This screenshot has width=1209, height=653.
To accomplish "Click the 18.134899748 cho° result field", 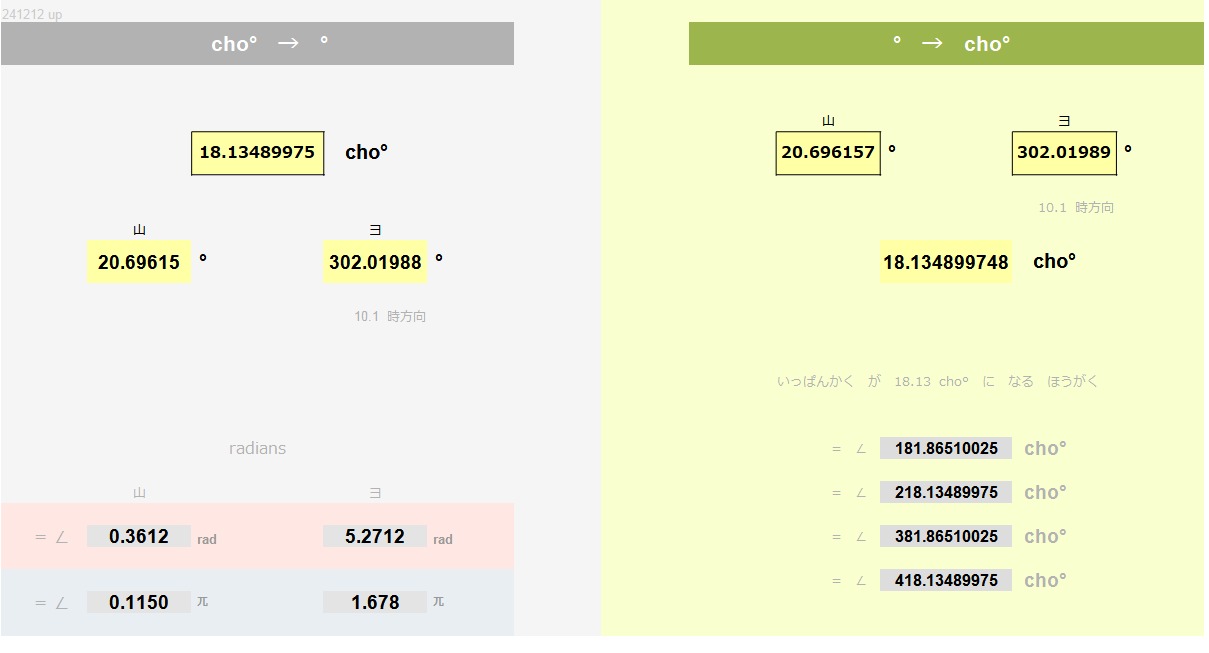I will pos(946,262).
